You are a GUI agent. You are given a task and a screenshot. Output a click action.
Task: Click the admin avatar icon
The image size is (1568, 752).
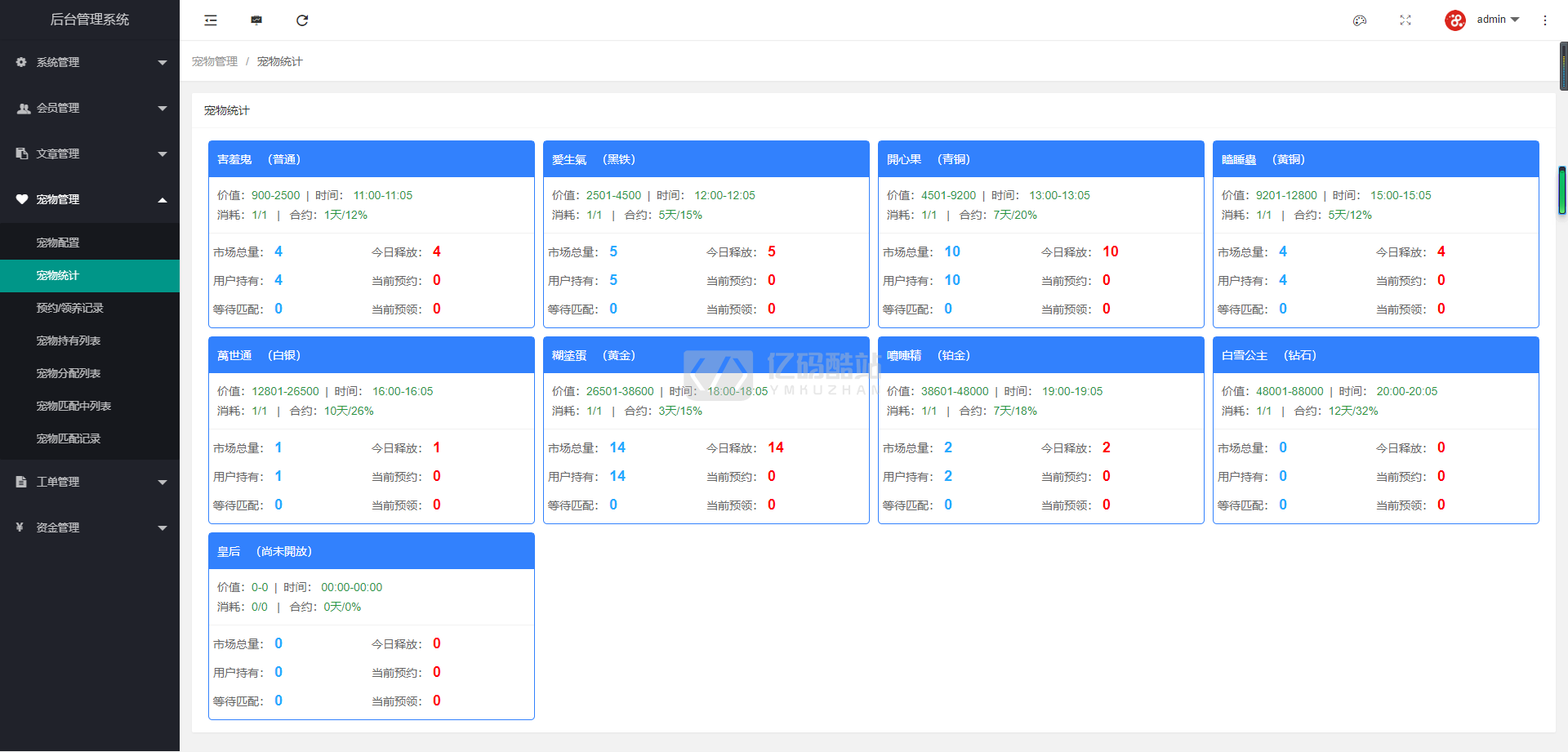tap(1455, 20)
